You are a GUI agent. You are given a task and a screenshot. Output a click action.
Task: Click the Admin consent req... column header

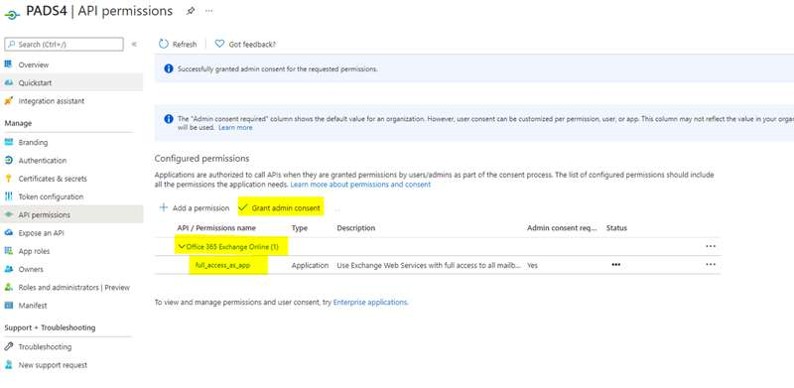(562, 228)
